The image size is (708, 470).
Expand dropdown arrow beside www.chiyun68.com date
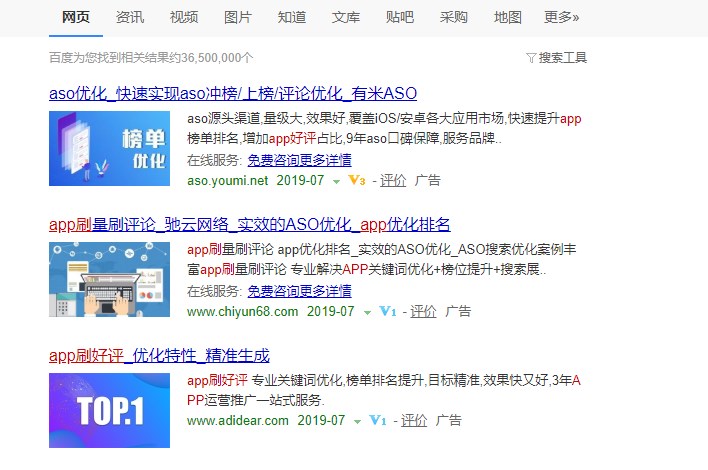point(367,312)
